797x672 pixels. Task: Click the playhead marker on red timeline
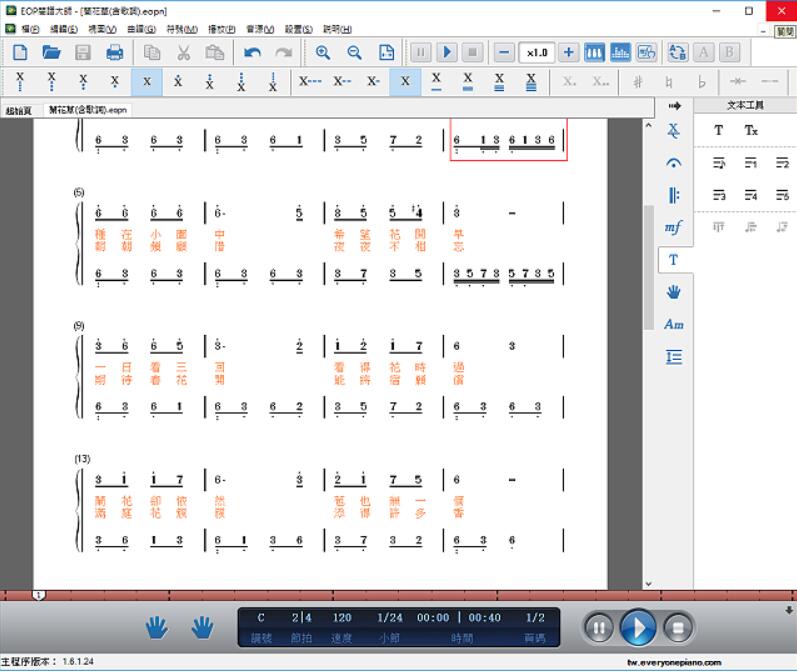(39, 595)
